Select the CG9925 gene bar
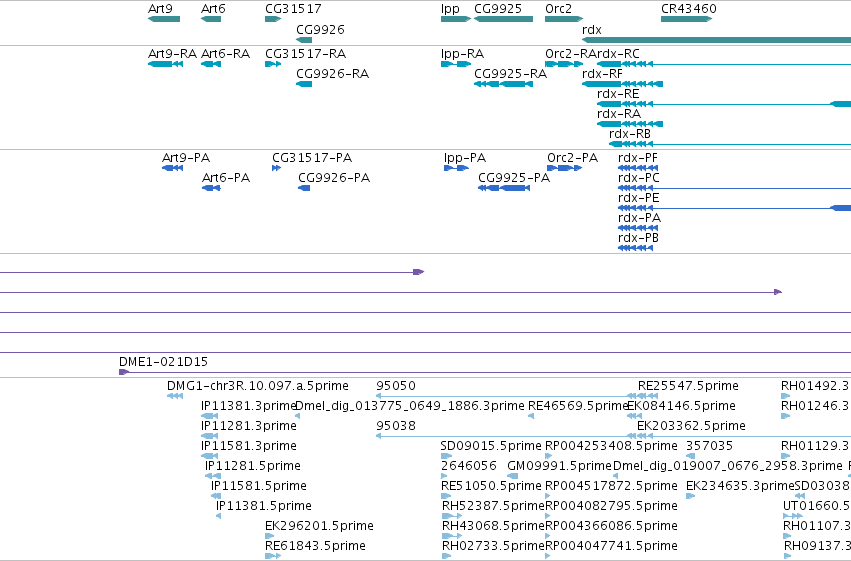The height and width of the screenshot is (561, 851). [503, 19]
